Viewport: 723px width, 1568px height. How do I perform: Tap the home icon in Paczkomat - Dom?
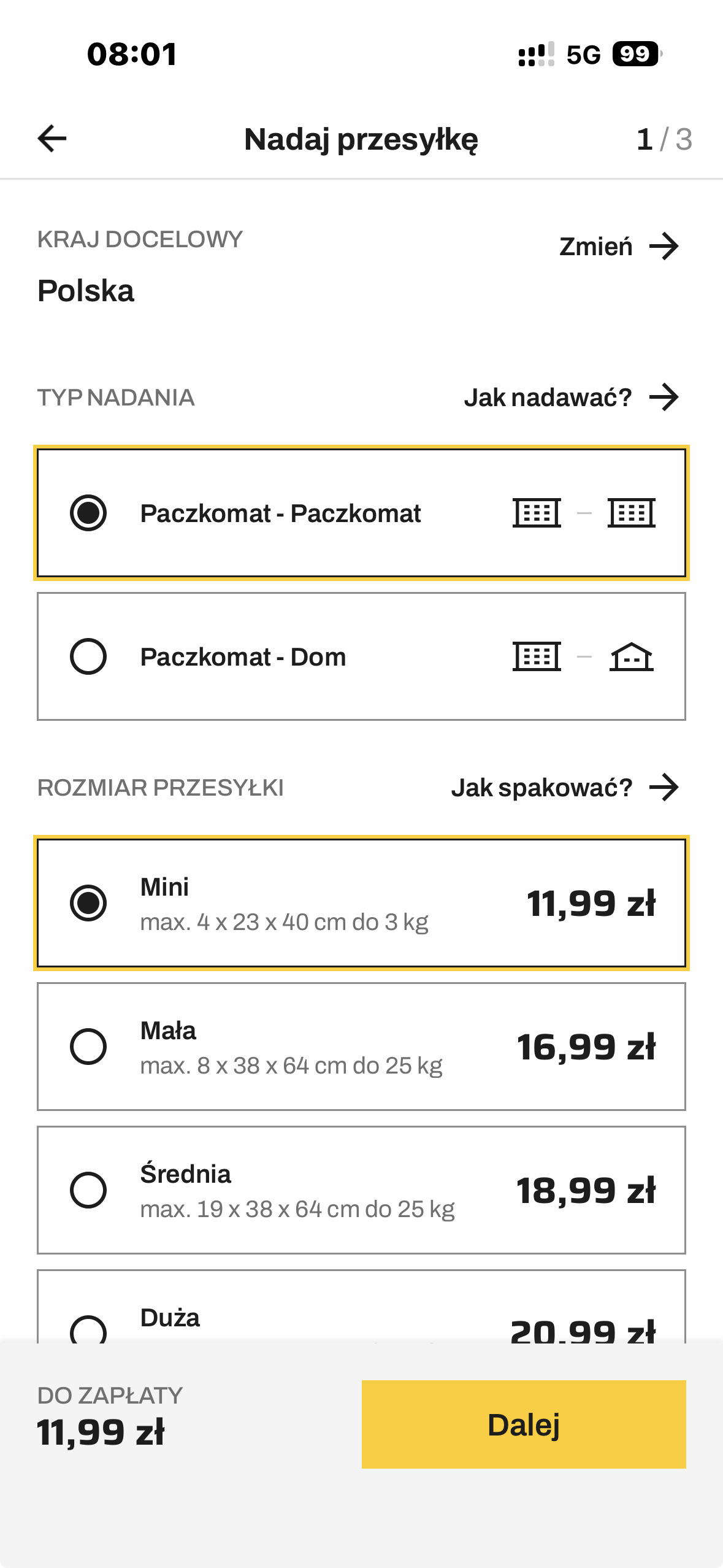pos(631,657)
